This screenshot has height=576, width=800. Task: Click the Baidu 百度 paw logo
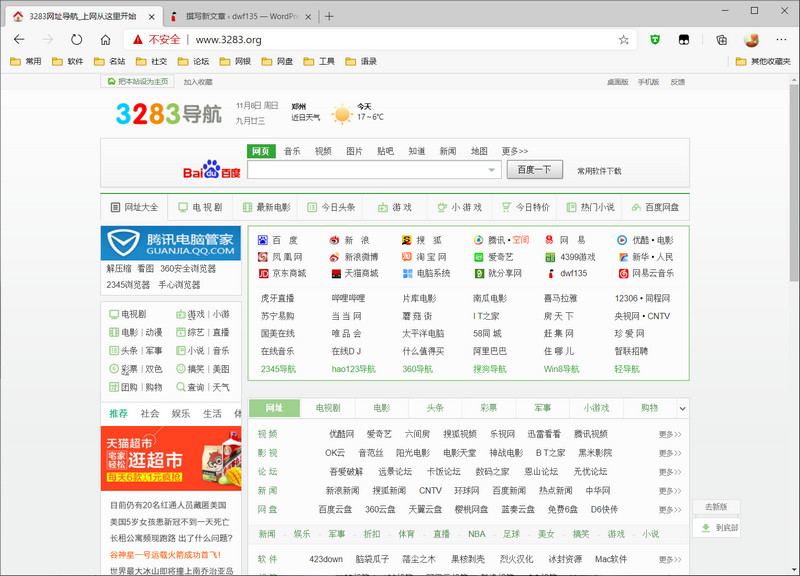(x=212, y=169)
